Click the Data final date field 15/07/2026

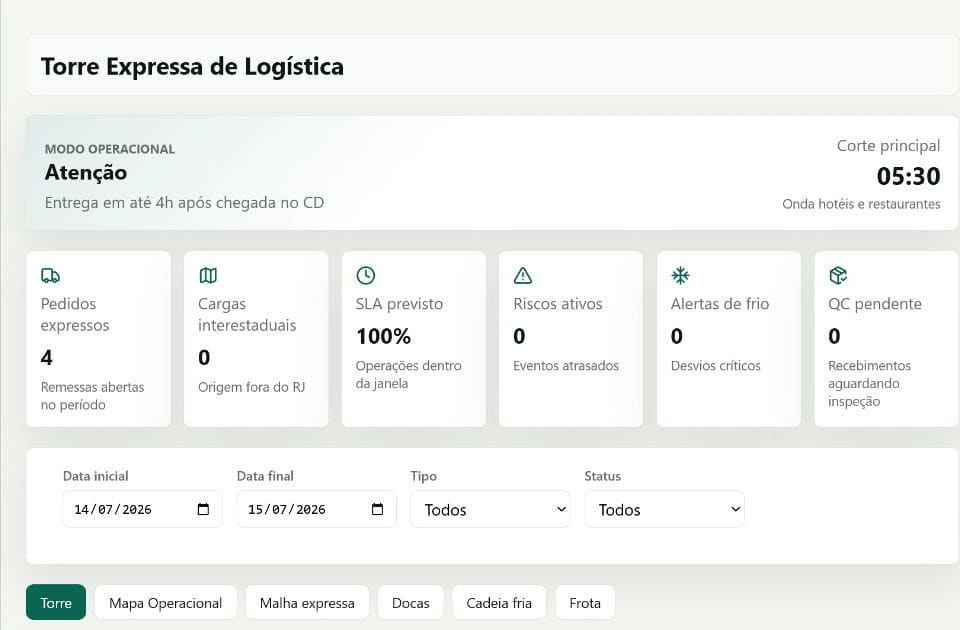(317, 509)
